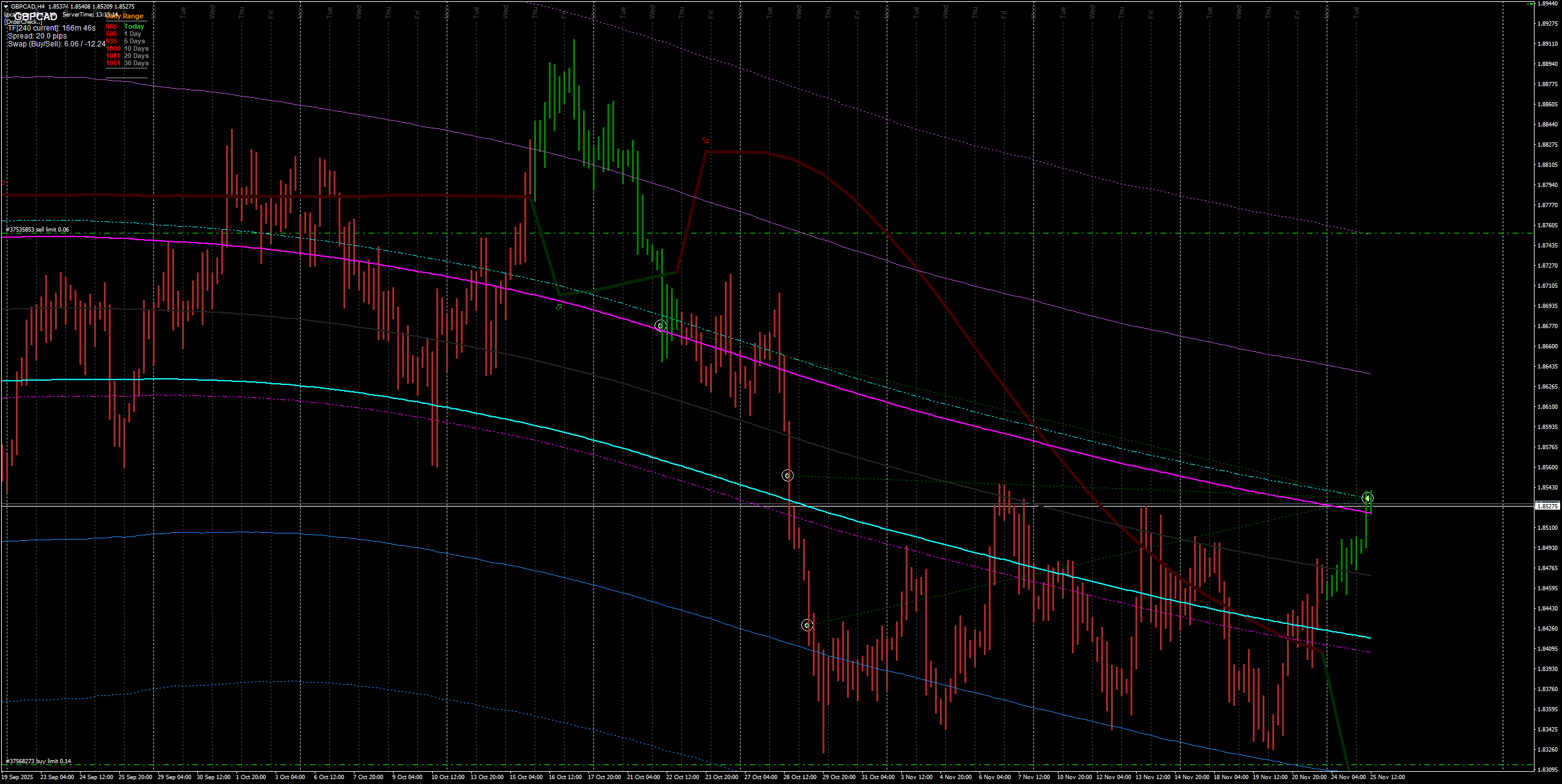Click the circled marker on the magenta line
The height and width of the screenshot is (784, 1562).
[x=660, y=326]
